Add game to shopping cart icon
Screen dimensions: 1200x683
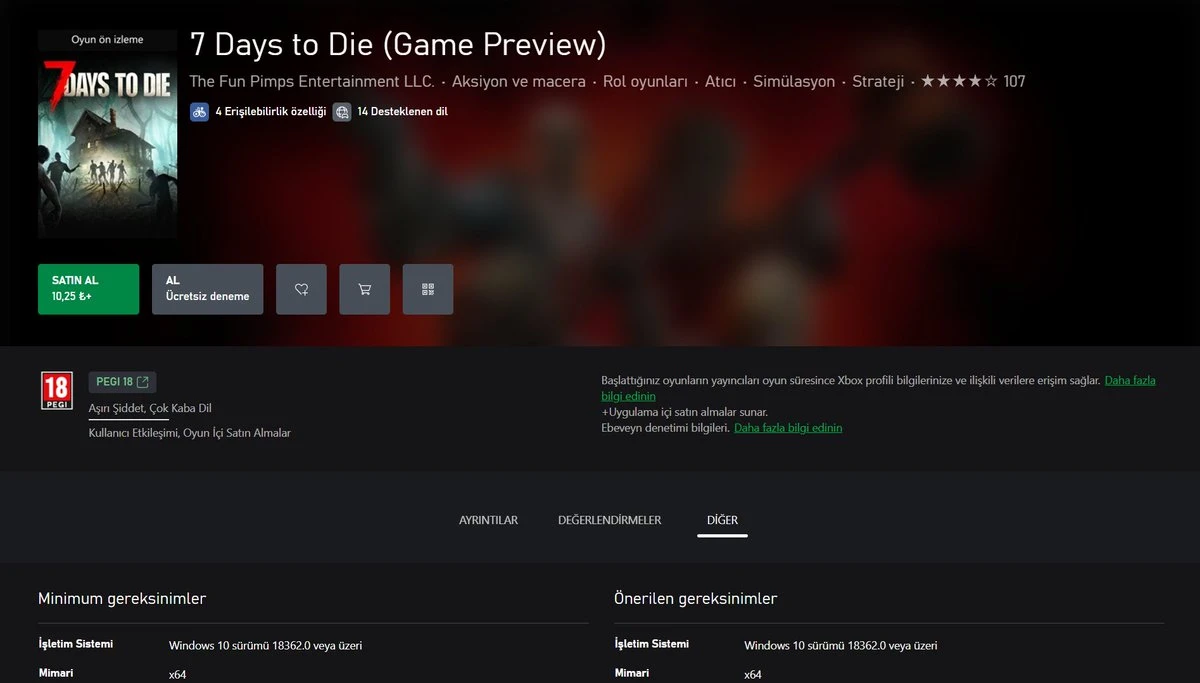[364, 289]
